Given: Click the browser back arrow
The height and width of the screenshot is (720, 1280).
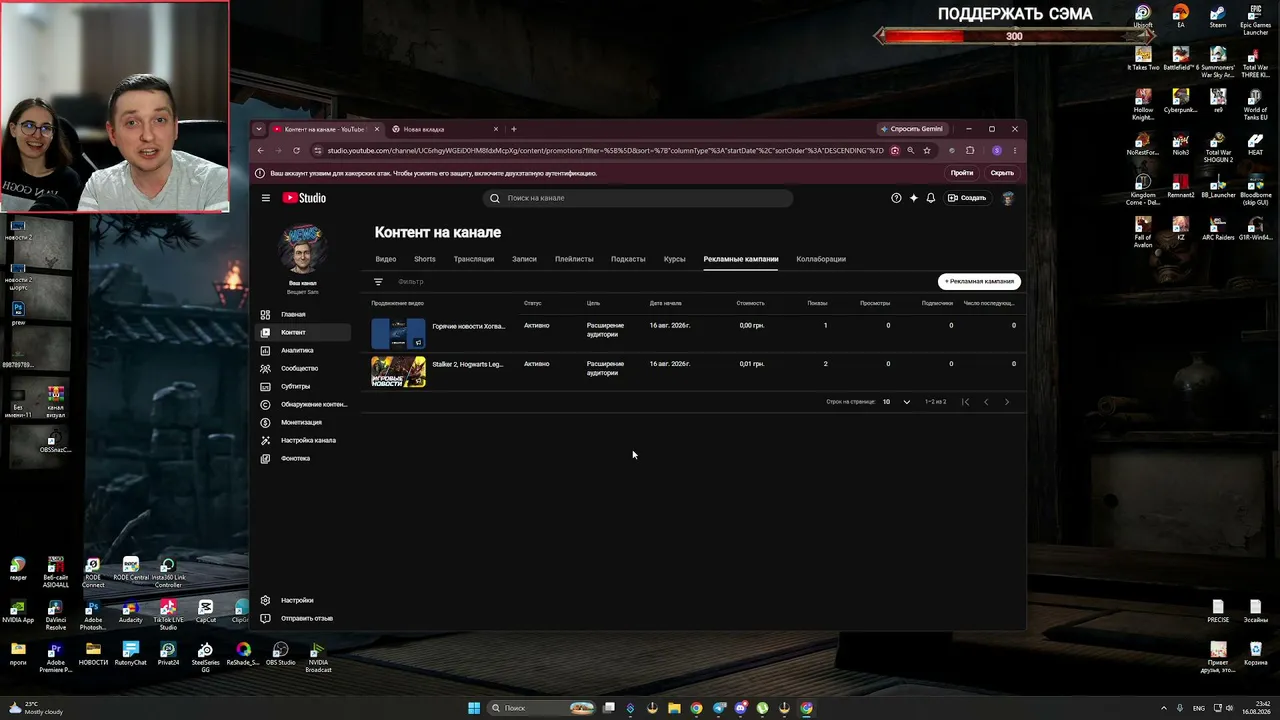Looking at the screenshot, I should pos(261,151).
